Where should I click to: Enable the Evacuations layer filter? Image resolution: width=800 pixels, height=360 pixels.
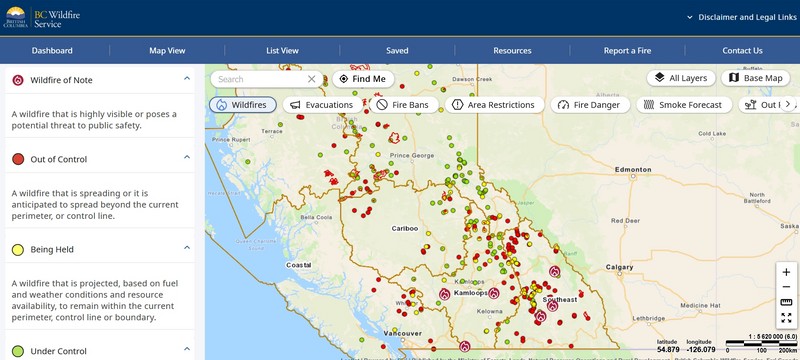(322, 105)
